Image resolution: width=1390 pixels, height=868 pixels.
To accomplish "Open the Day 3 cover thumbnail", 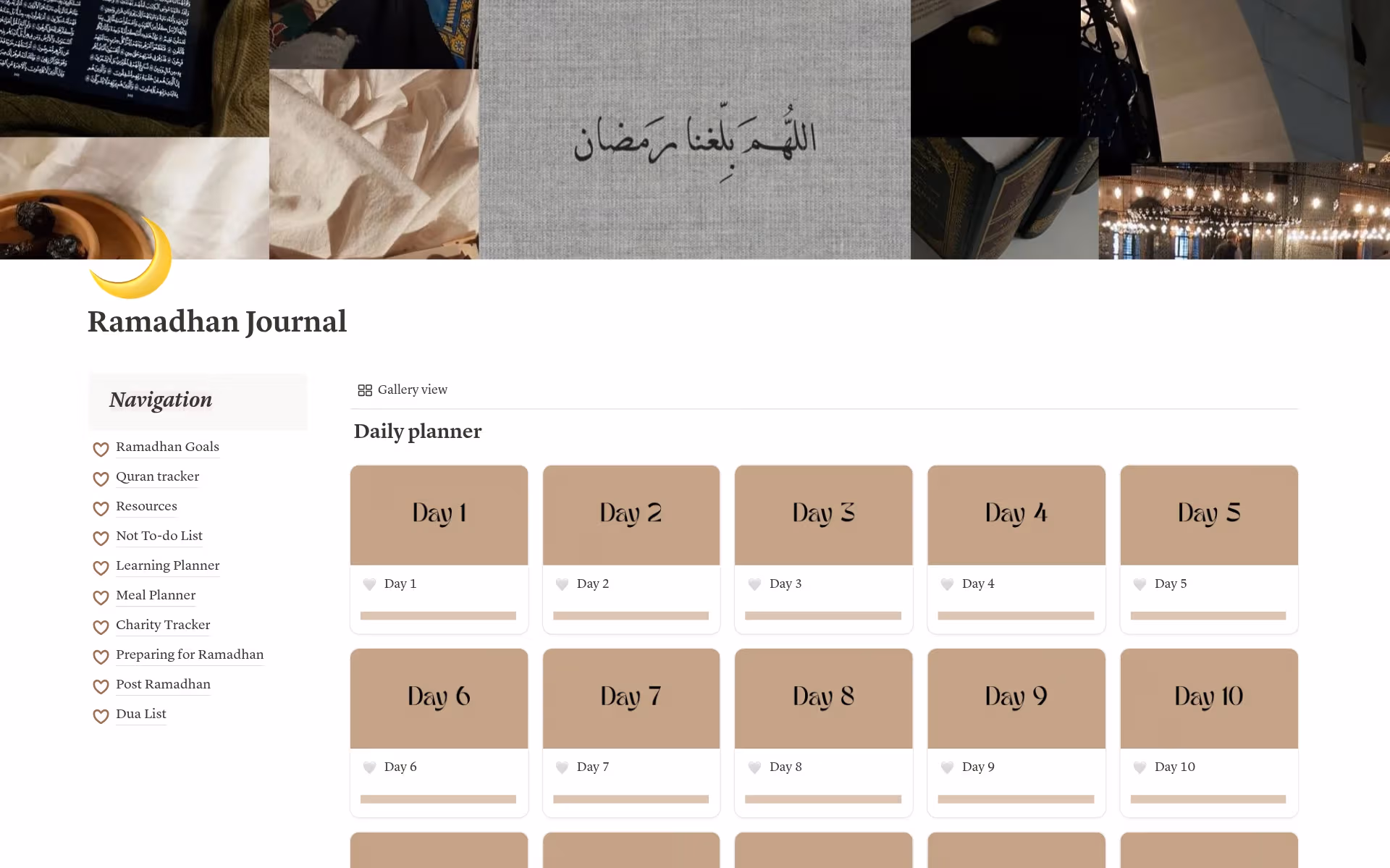I will (823, 515).
